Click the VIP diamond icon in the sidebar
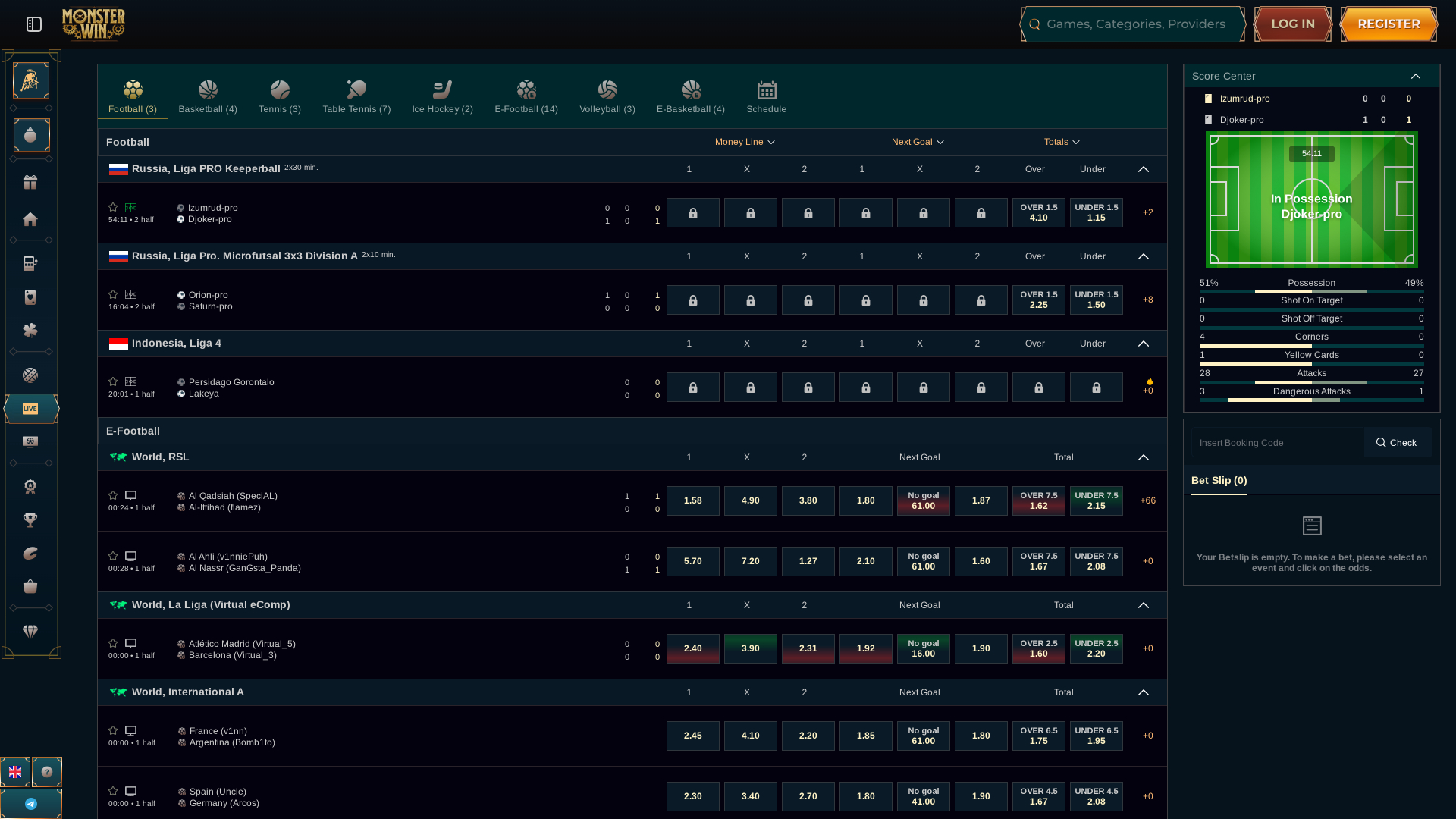Viewport: 1456px width, 819px height. coord(30,630)
